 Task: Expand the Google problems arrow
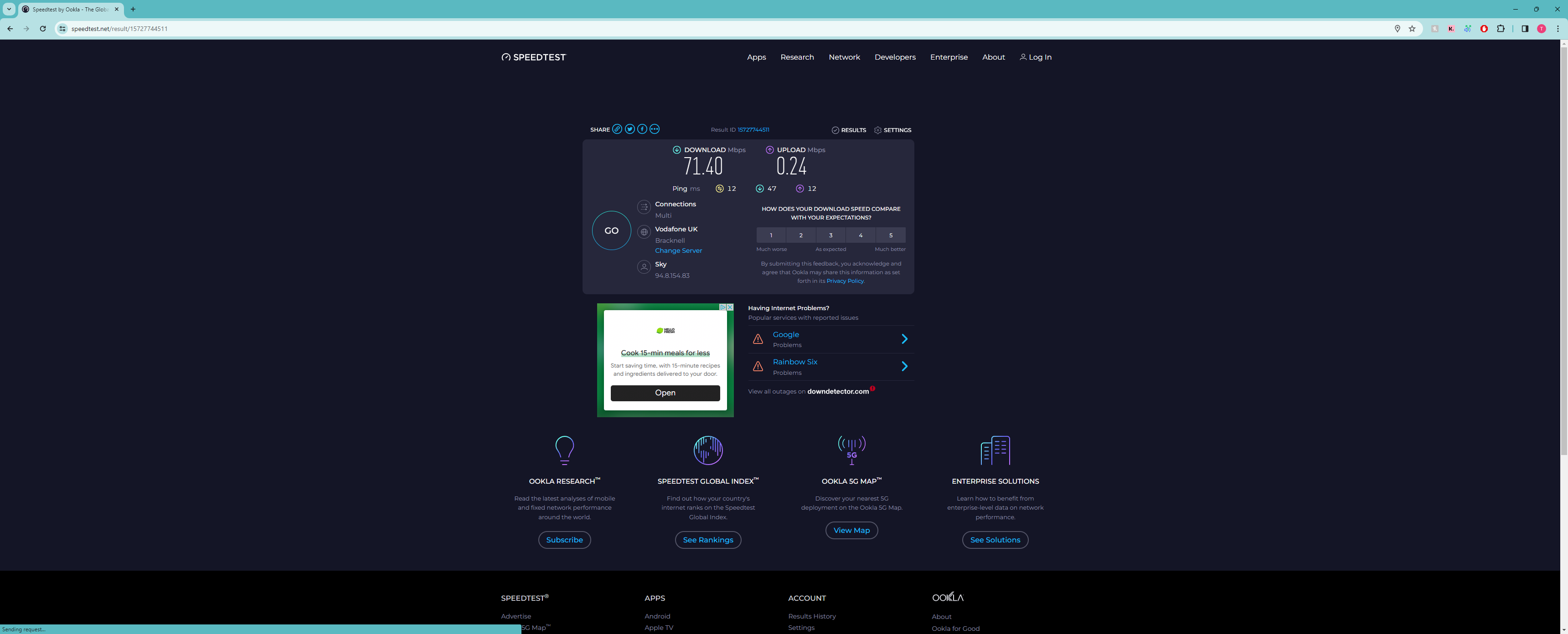[904, 339]
